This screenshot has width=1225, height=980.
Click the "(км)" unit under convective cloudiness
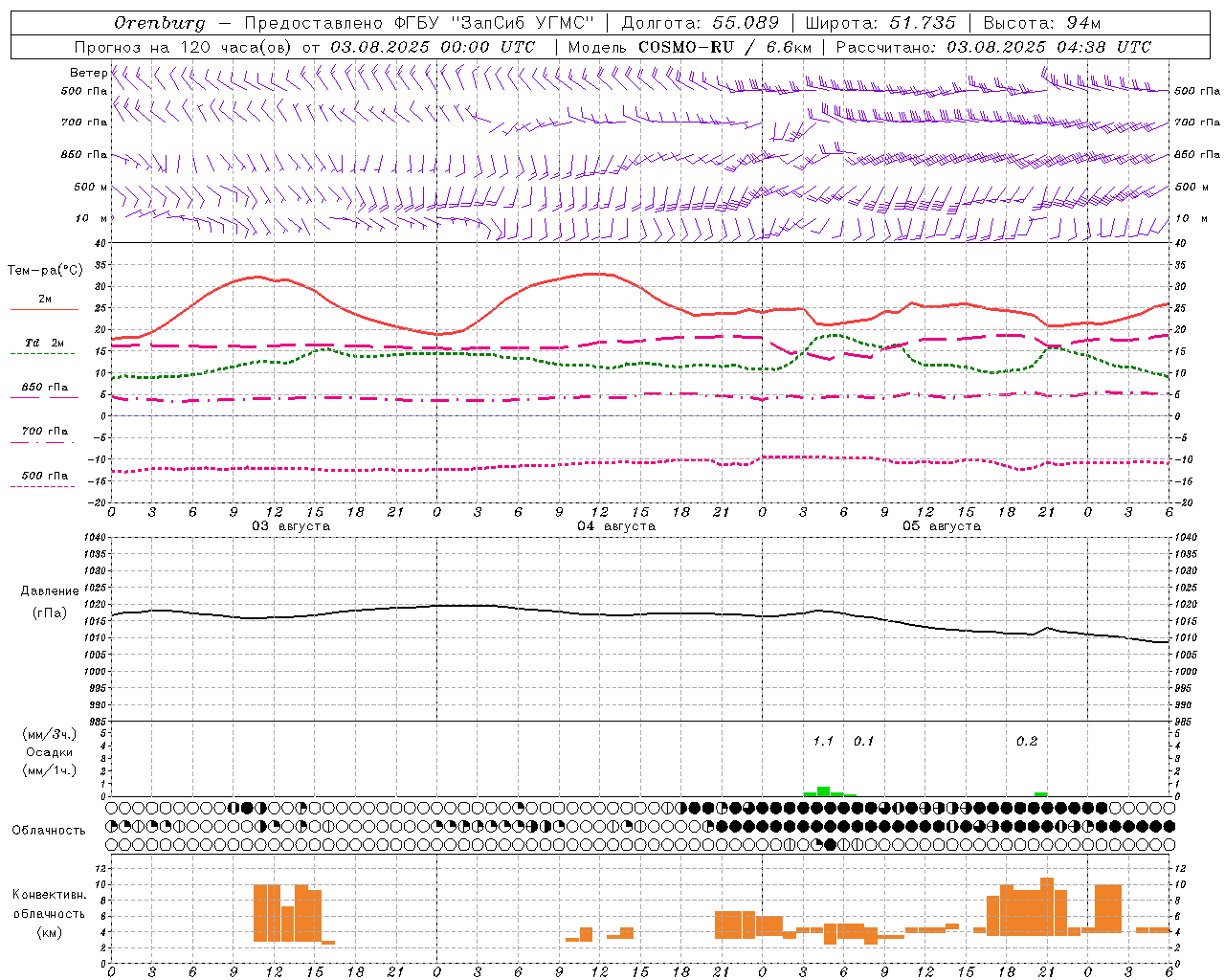[50, 932]
